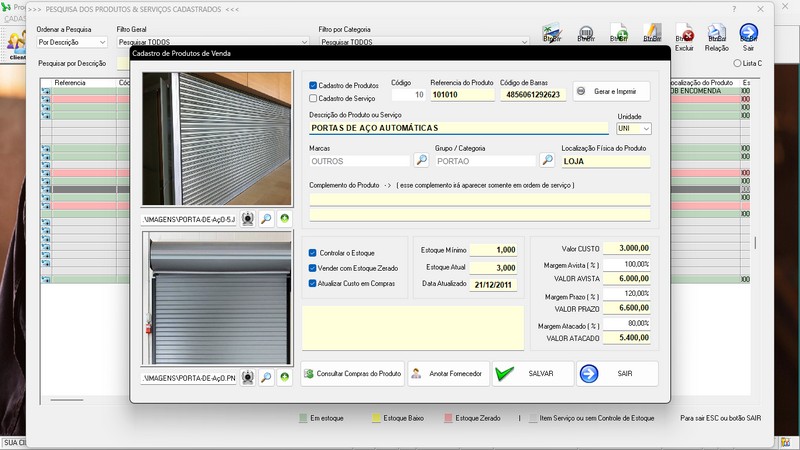Click the top image path field ending in 5.J
This screenshot has width=800, height=450.
pos(189,219)
